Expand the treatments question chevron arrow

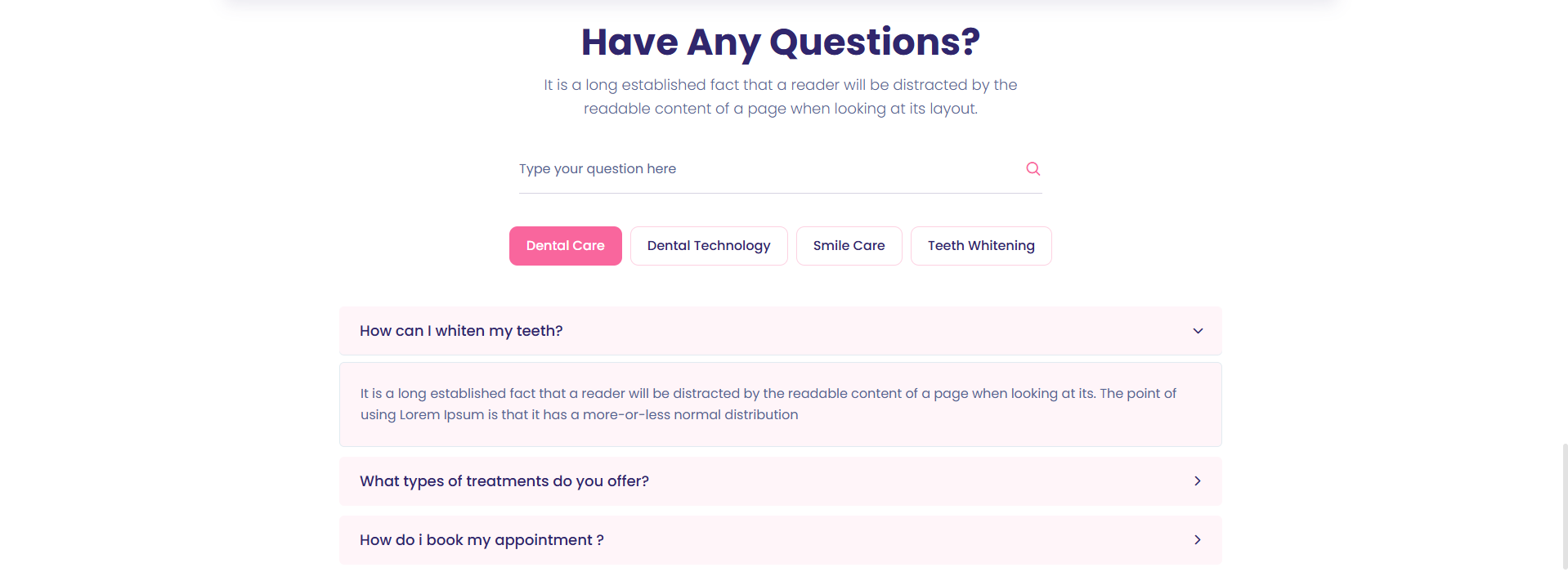click(x=1198, y=481)
